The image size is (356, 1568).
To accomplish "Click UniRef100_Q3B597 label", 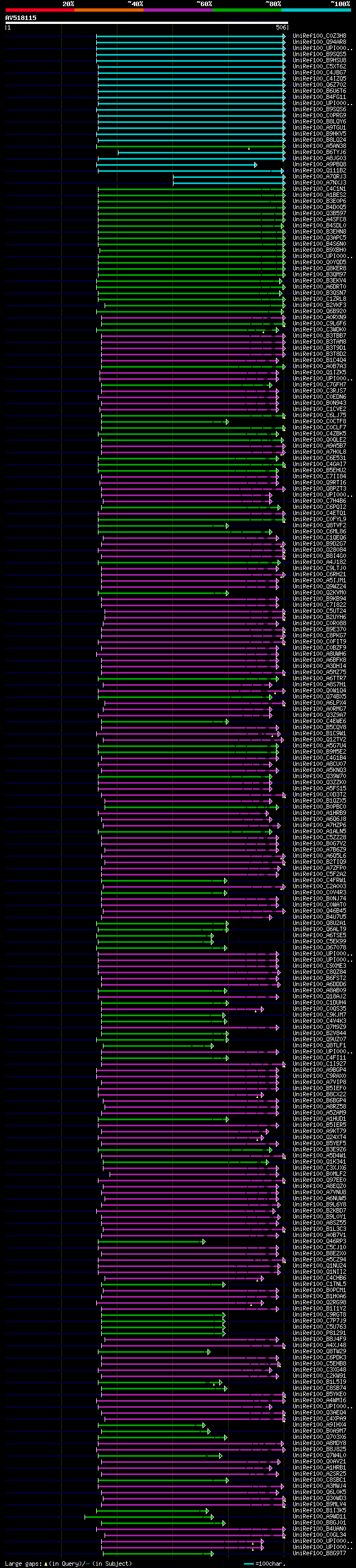I will [319, 213].
